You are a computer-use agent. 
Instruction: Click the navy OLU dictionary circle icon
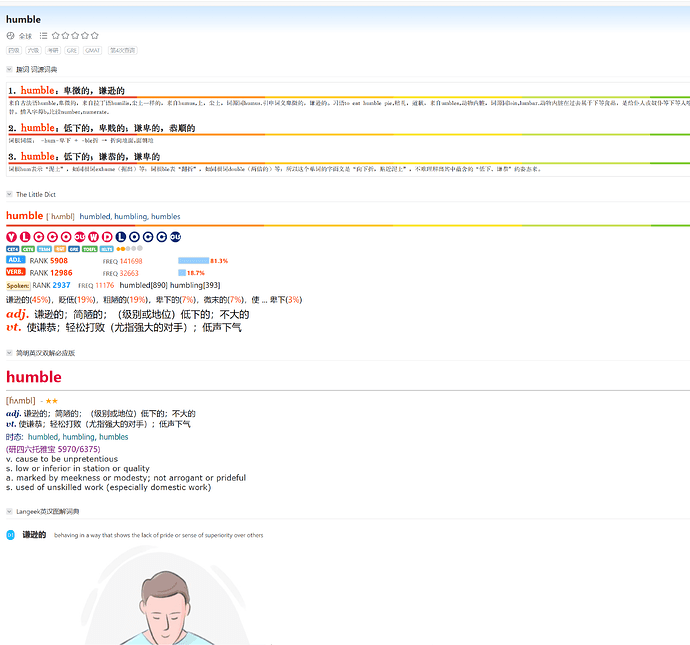[175, 237]
